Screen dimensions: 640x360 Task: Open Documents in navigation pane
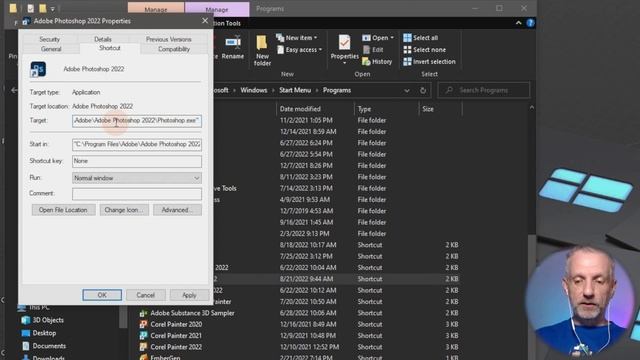tap(43, 346)
